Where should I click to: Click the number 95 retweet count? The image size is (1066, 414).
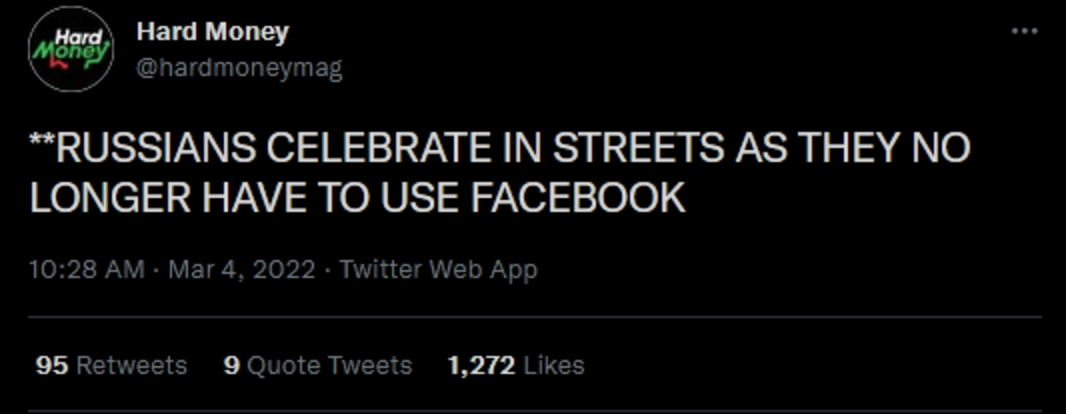(x=52, y=366)
